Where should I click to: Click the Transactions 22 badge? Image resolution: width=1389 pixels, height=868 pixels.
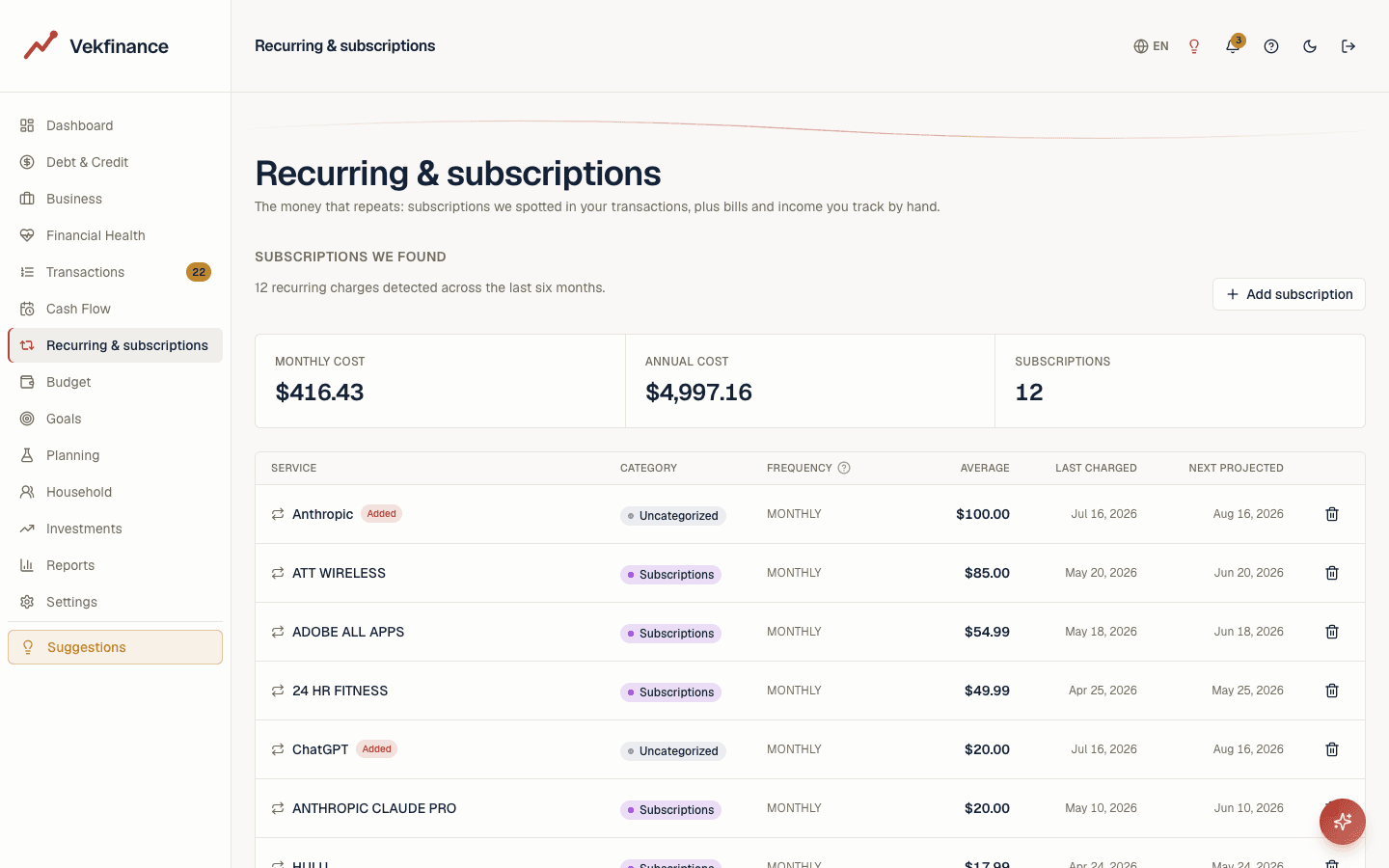tap(199, 272)
